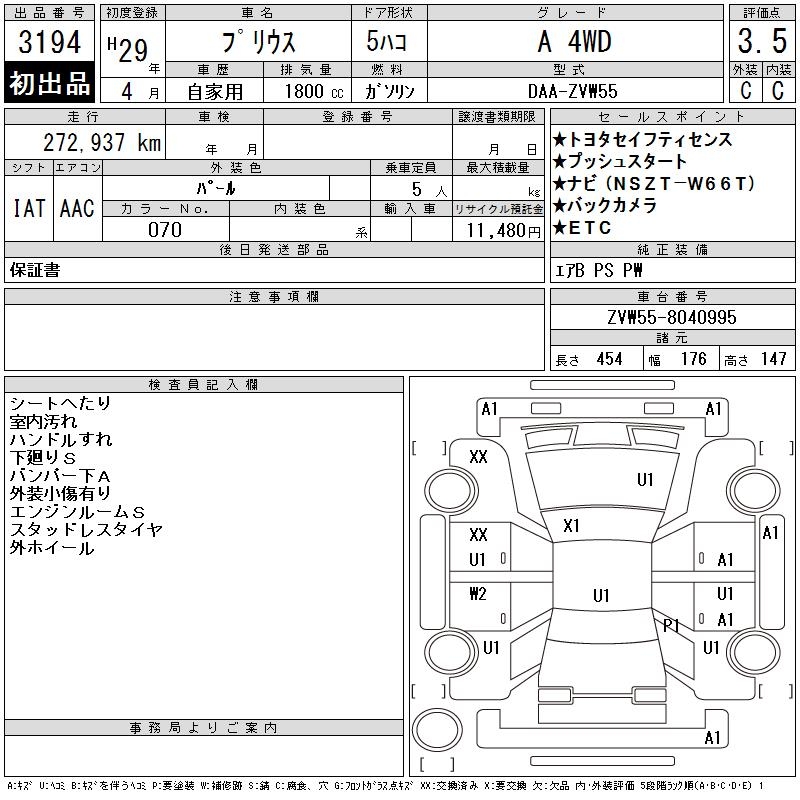Click the spare tire circle on diagram
Image resolution: width=800 pixels, height=800 pixels.
click(x=437, y=729)
